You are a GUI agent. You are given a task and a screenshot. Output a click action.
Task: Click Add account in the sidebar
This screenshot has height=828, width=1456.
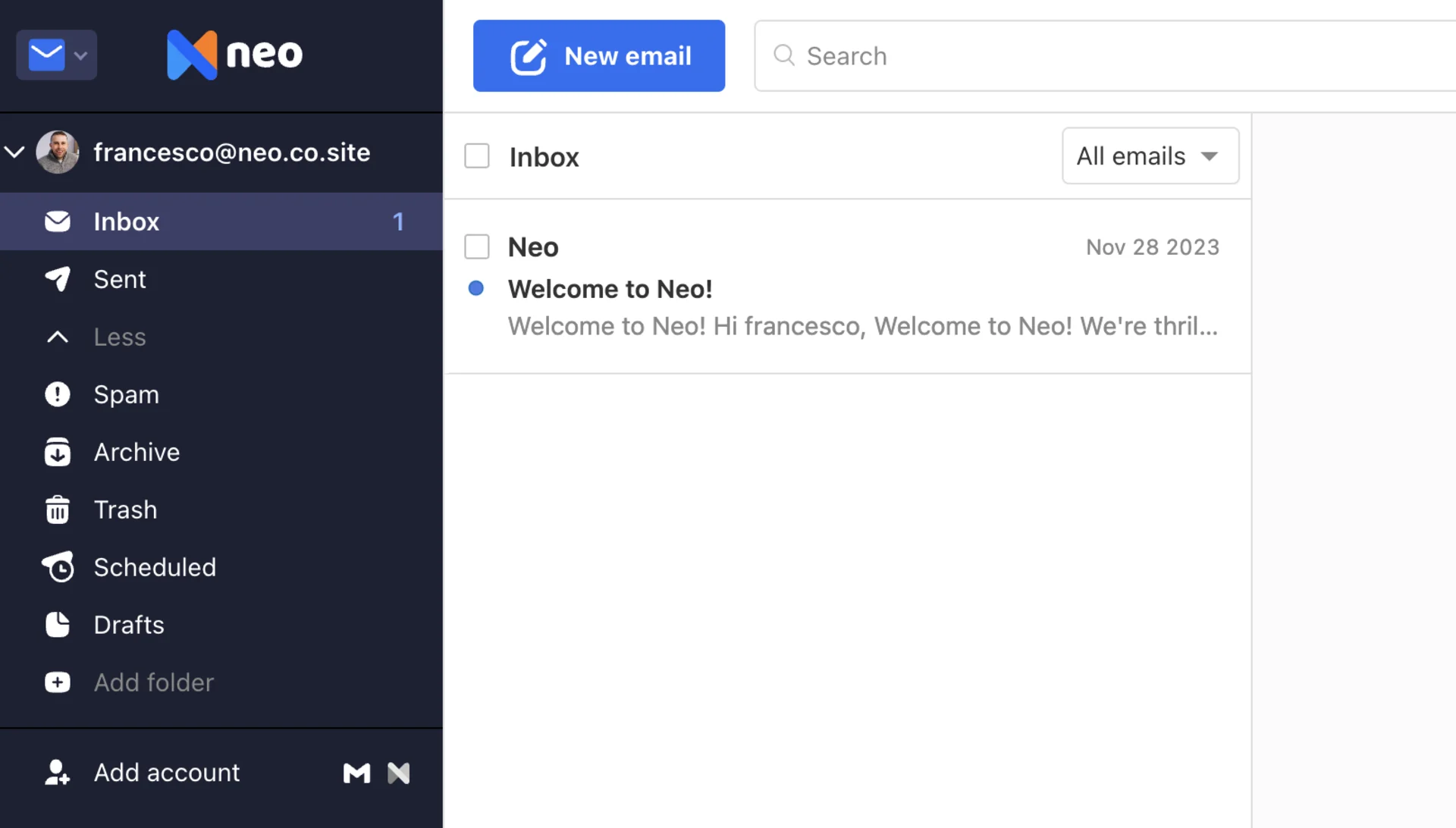[167, 772]
